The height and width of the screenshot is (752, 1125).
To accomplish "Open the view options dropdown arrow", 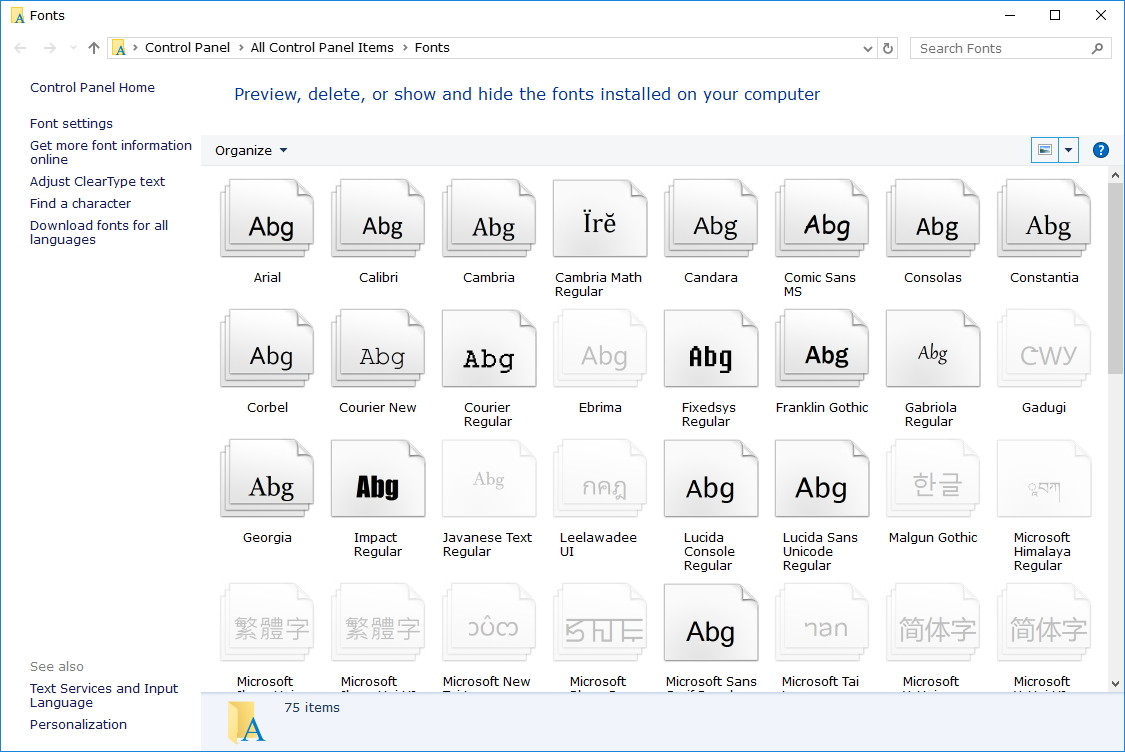I will coord(1070,149).
